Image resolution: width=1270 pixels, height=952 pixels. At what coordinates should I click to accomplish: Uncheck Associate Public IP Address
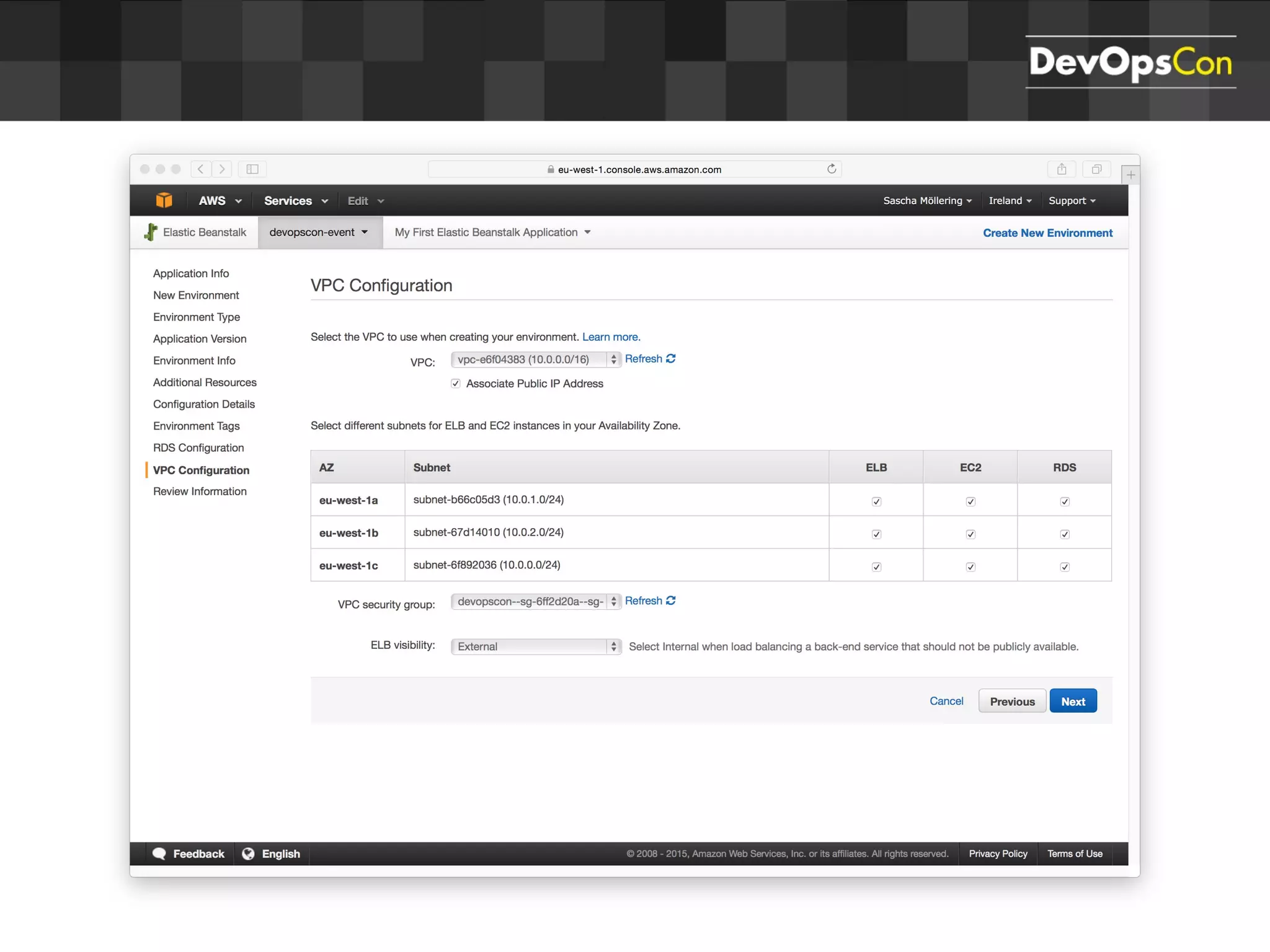[x=456, y=384]
